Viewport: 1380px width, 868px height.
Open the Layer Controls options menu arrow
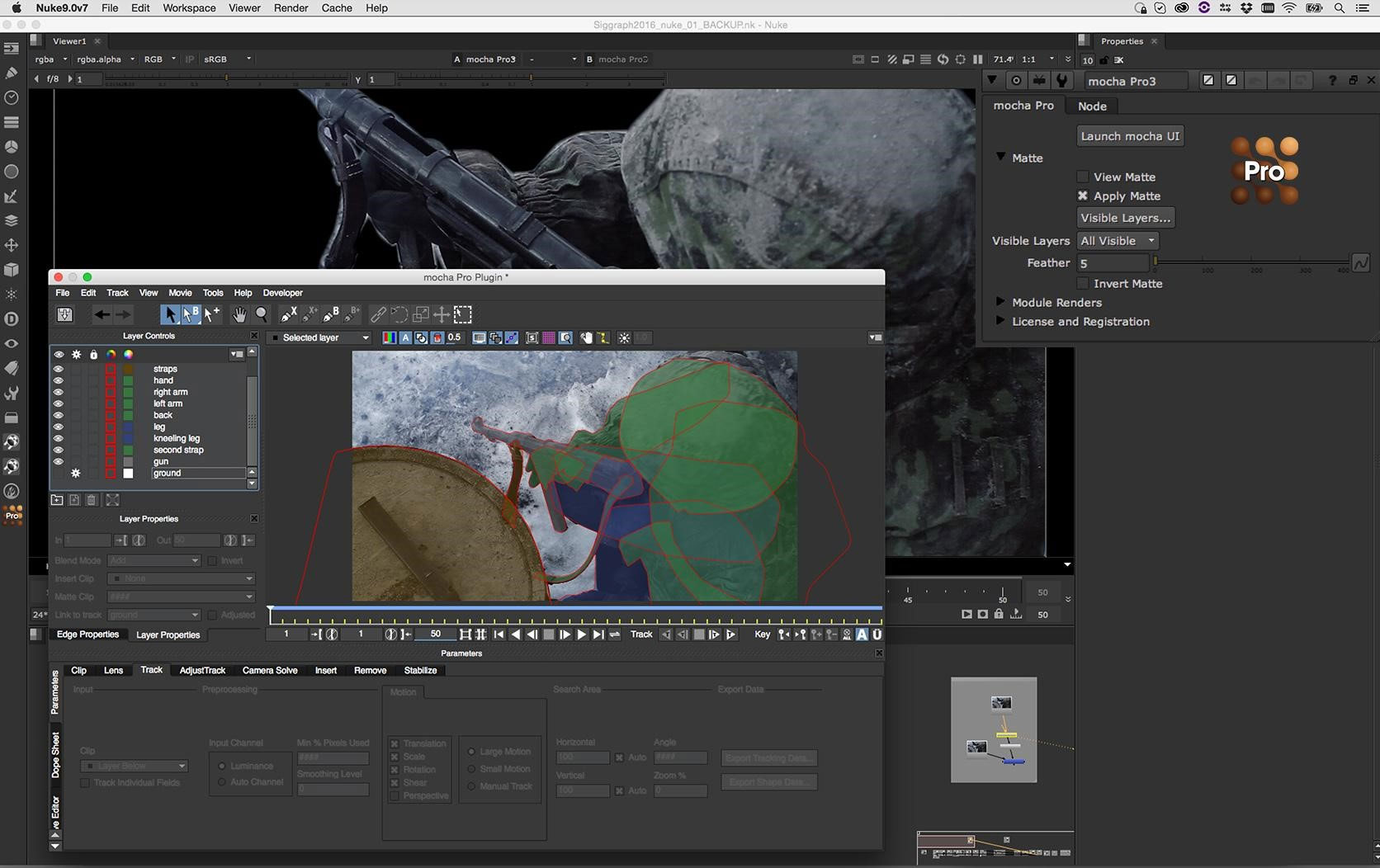point(237,354)
